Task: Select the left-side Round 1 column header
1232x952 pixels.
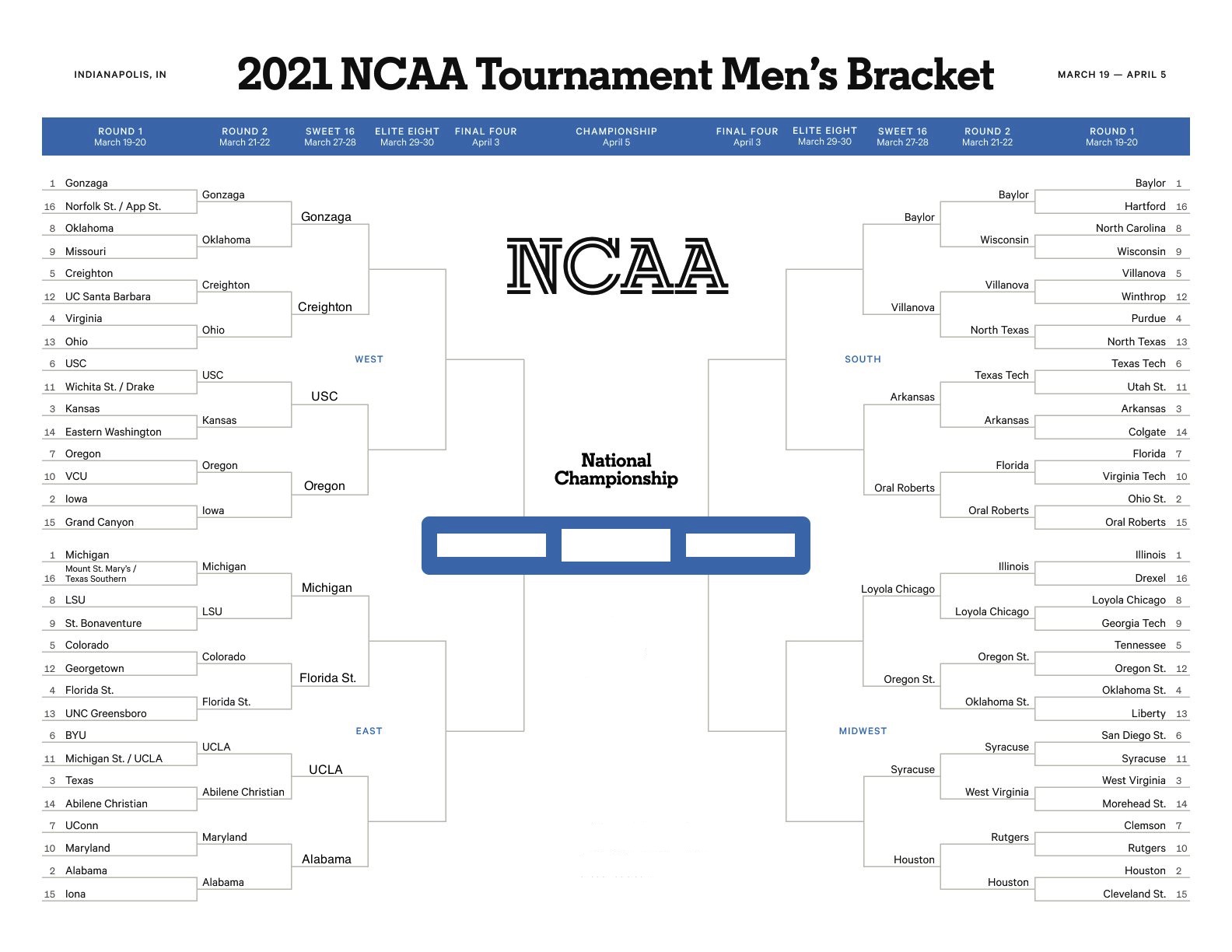Action: pyautogui.click(x=120, y=137)
